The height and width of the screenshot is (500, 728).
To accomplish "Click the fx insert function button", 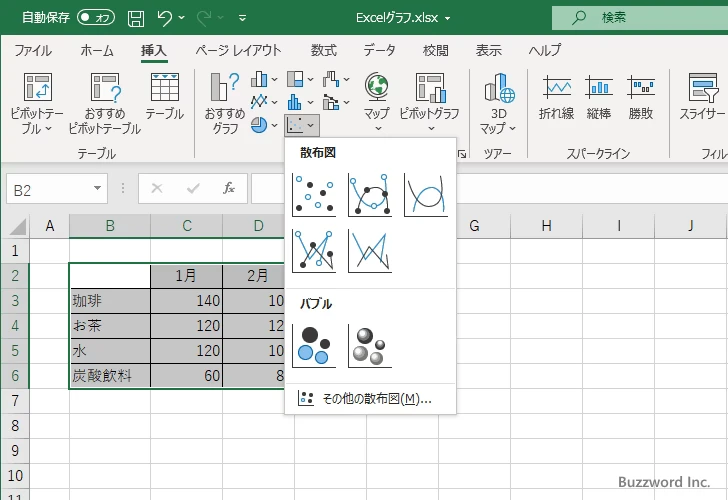I will 229,188.
